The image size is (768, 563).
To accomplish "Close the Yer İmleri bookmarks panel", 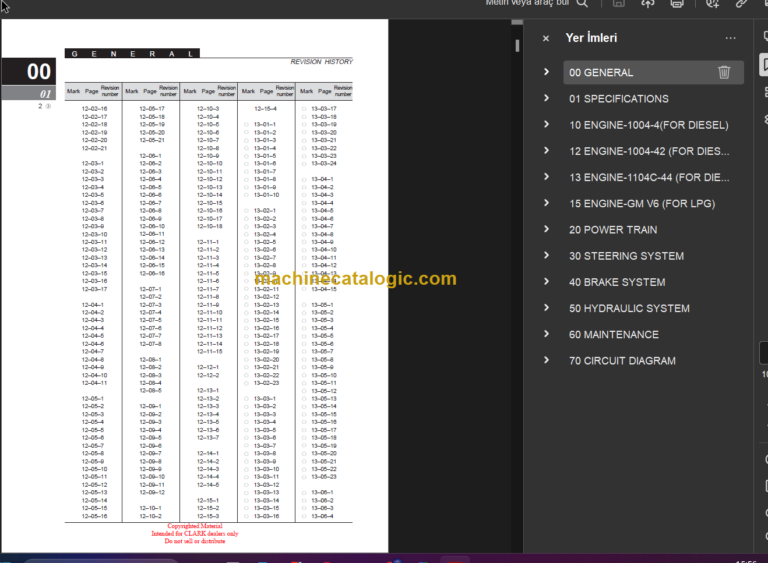I will click(546, 38).
